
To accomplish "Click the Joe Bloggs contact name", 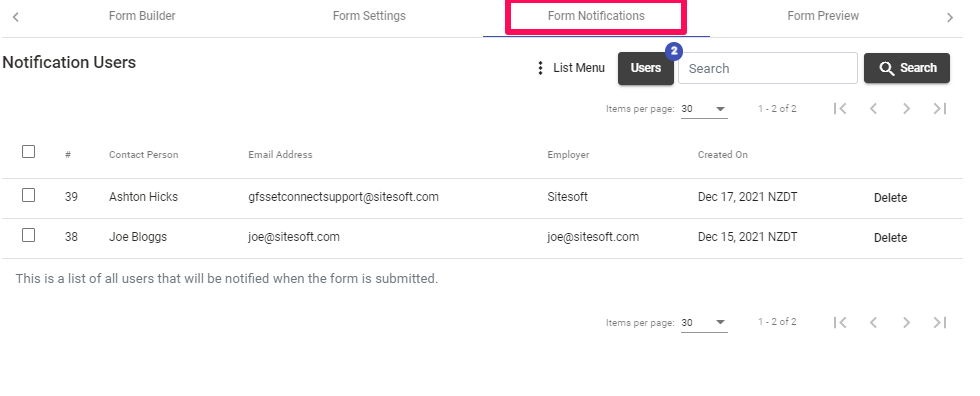I will 138,237.
